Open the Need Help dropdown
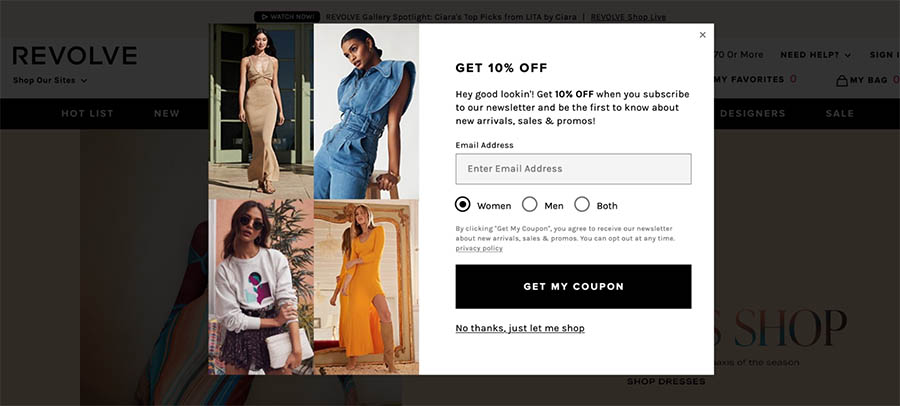 point(816,55)
